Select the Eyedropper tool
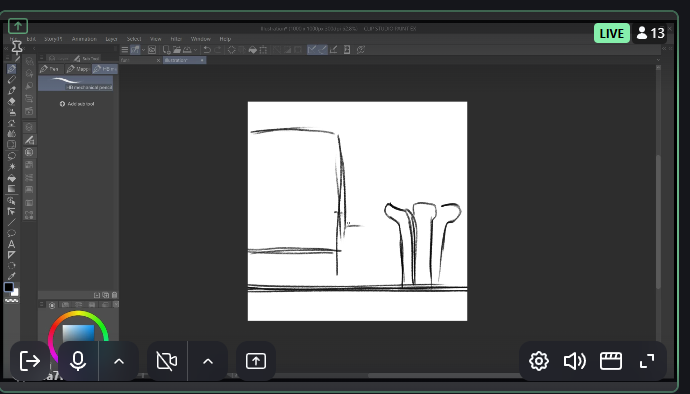The image size is (690, 394). coord(12,276)
